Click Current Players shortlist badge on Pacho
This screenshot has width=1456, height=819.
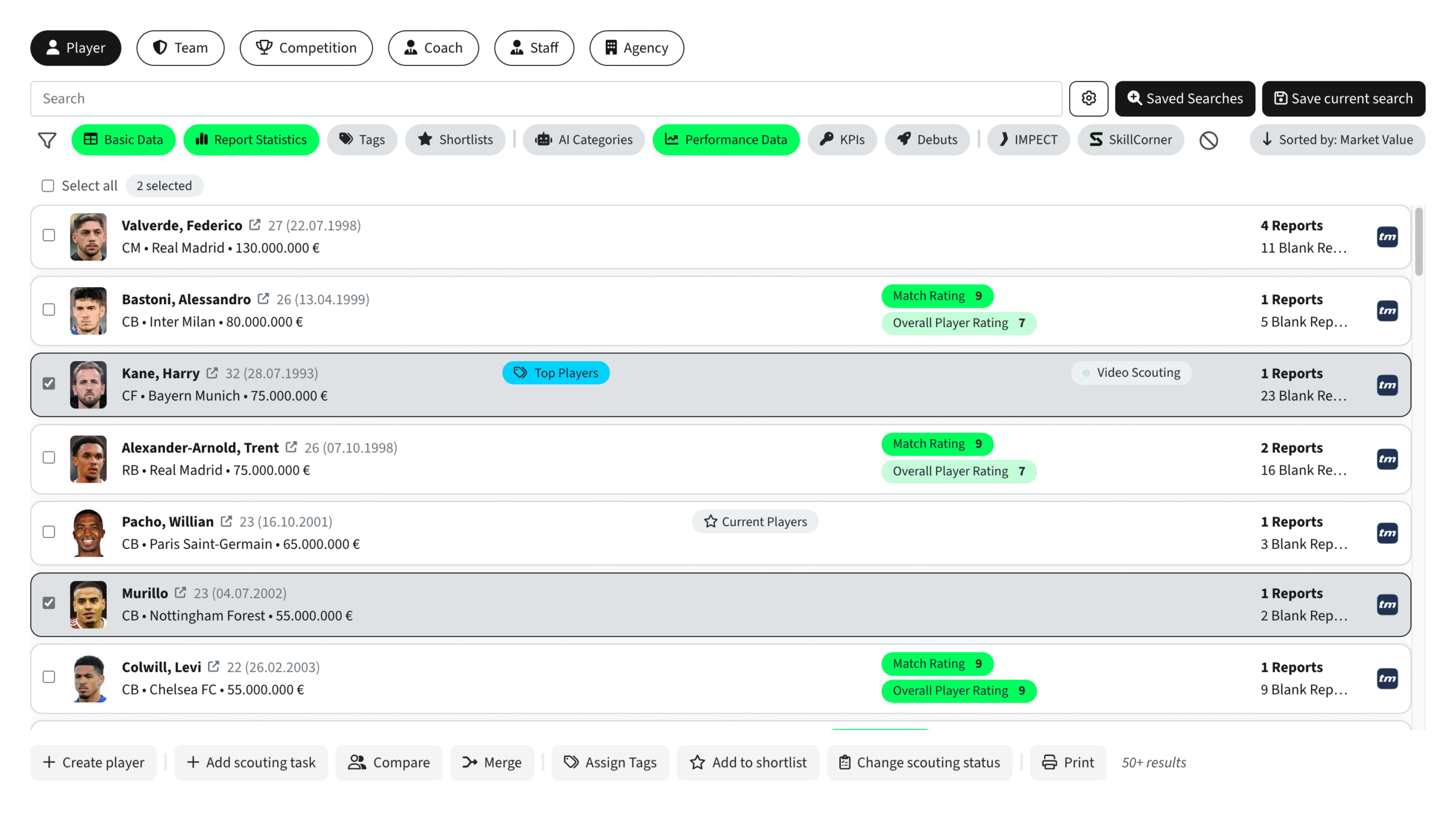755,522
